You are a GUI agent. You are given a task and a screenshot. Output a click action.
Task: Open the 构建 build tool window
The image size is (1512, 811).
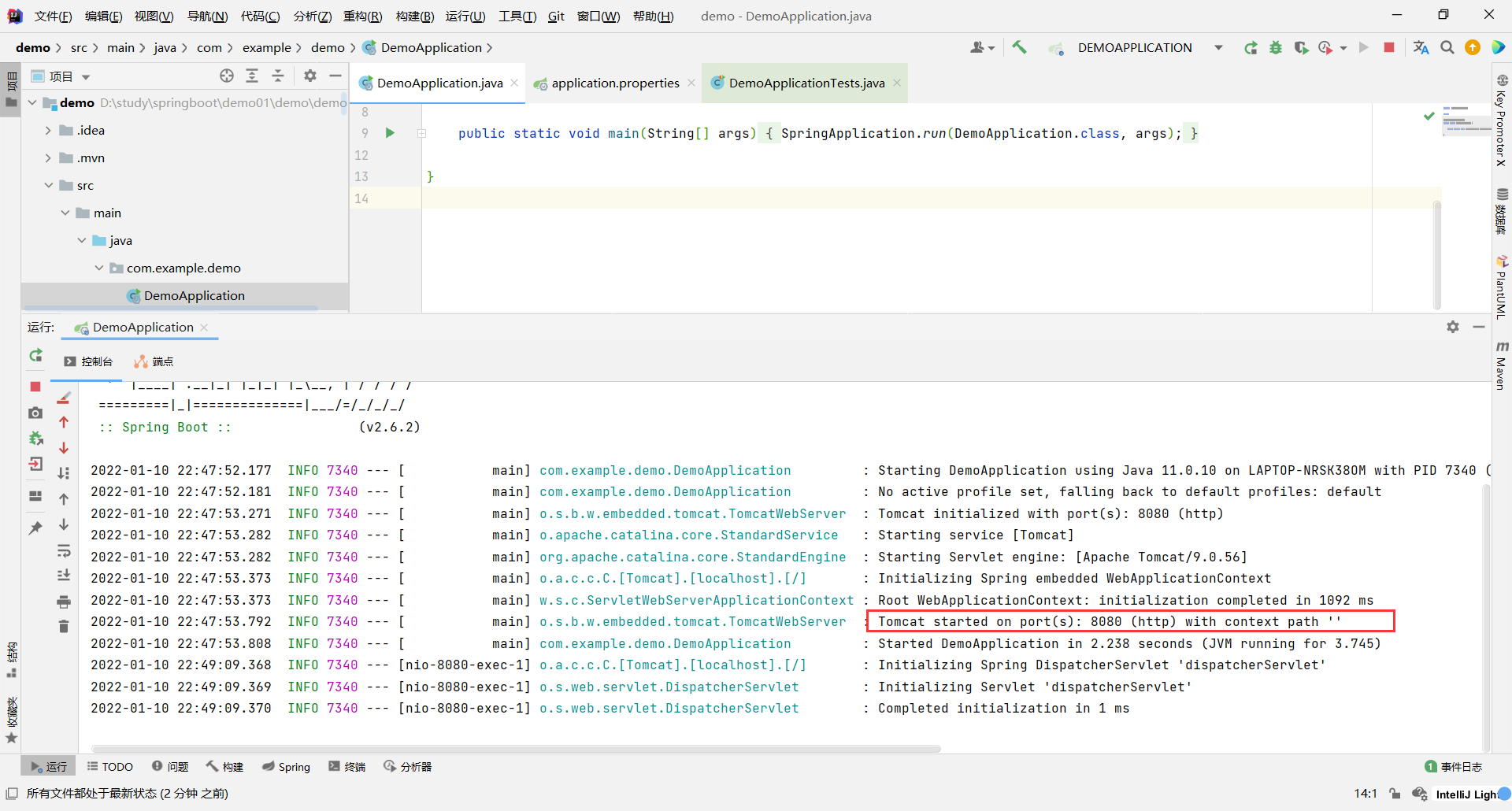click(225, 766)
